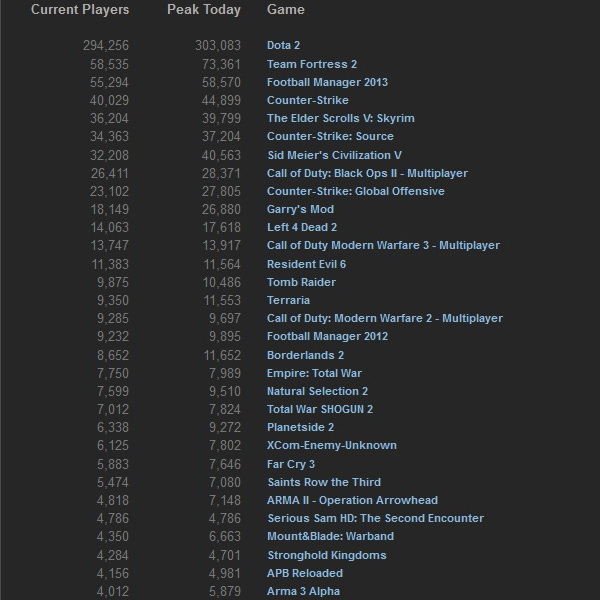Viewport: 600px width, 600px height.
Task: Open Natural Selection 2 game page
Action: click(317, 391)
